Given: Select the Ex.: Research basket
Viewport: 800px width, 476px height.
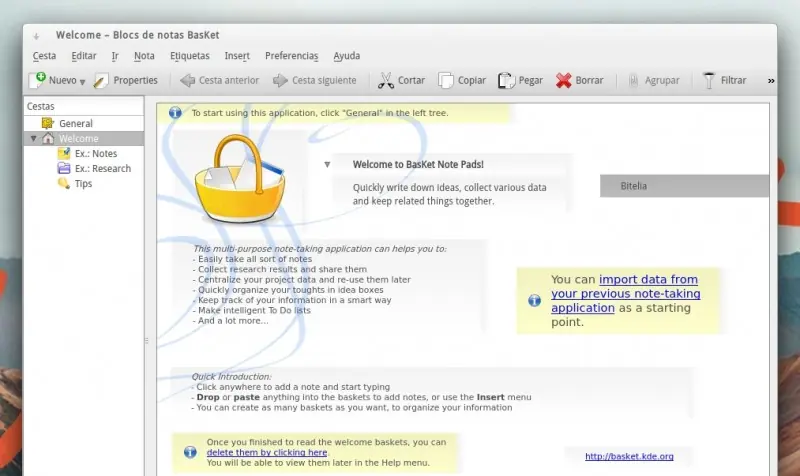Looking at the screenshot, I should coord(103,168).
